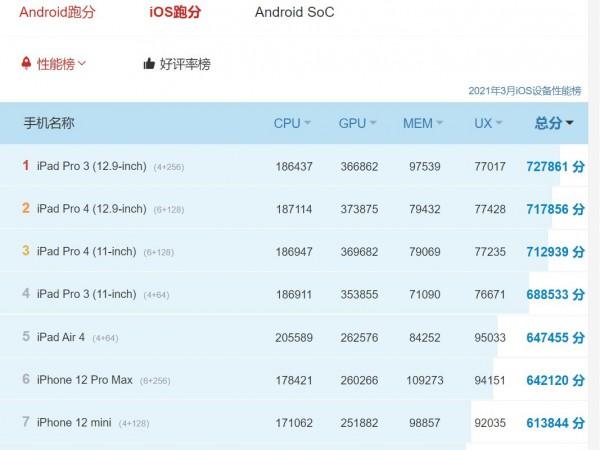Click UX value 95033
The height and width of the screenshot is (450, 600).
click(490, 338)
